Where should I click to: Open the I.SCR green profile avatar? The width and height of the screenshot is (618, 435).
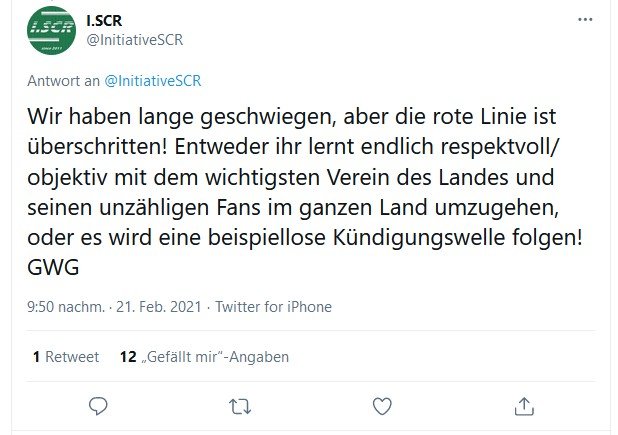[x=52, y=30]
